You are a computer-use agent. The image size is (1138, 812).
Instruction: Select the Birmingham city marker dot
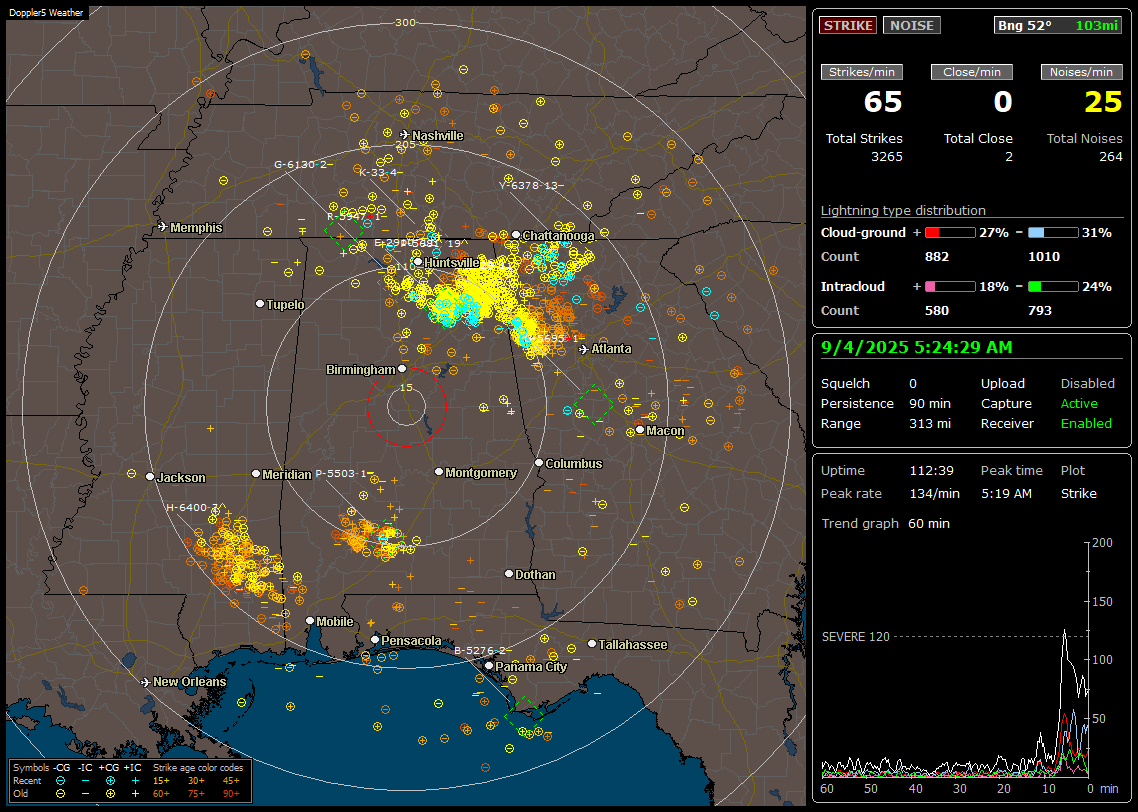pyautogui.click(x=402, y=369)
